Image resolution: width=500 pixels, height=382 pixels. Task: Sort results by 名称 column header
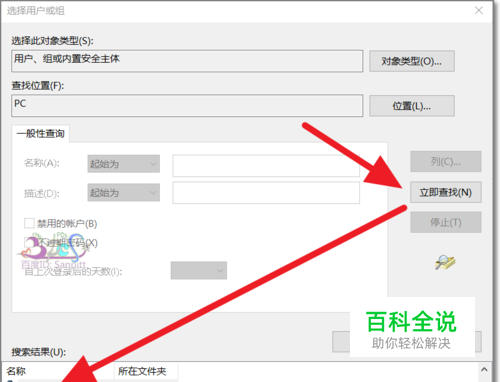click(59, 371)
